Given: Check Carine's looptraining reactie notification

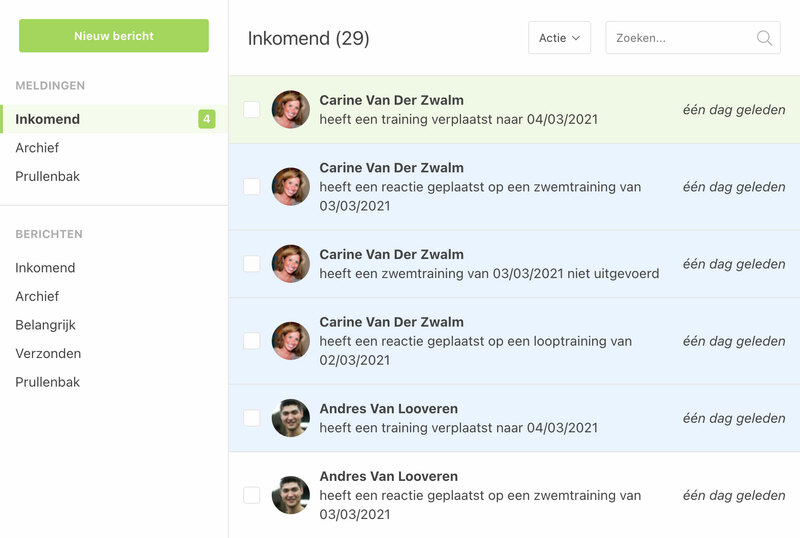Looking at the screenshot, I should pyautogui.click(x=252, y=340).
